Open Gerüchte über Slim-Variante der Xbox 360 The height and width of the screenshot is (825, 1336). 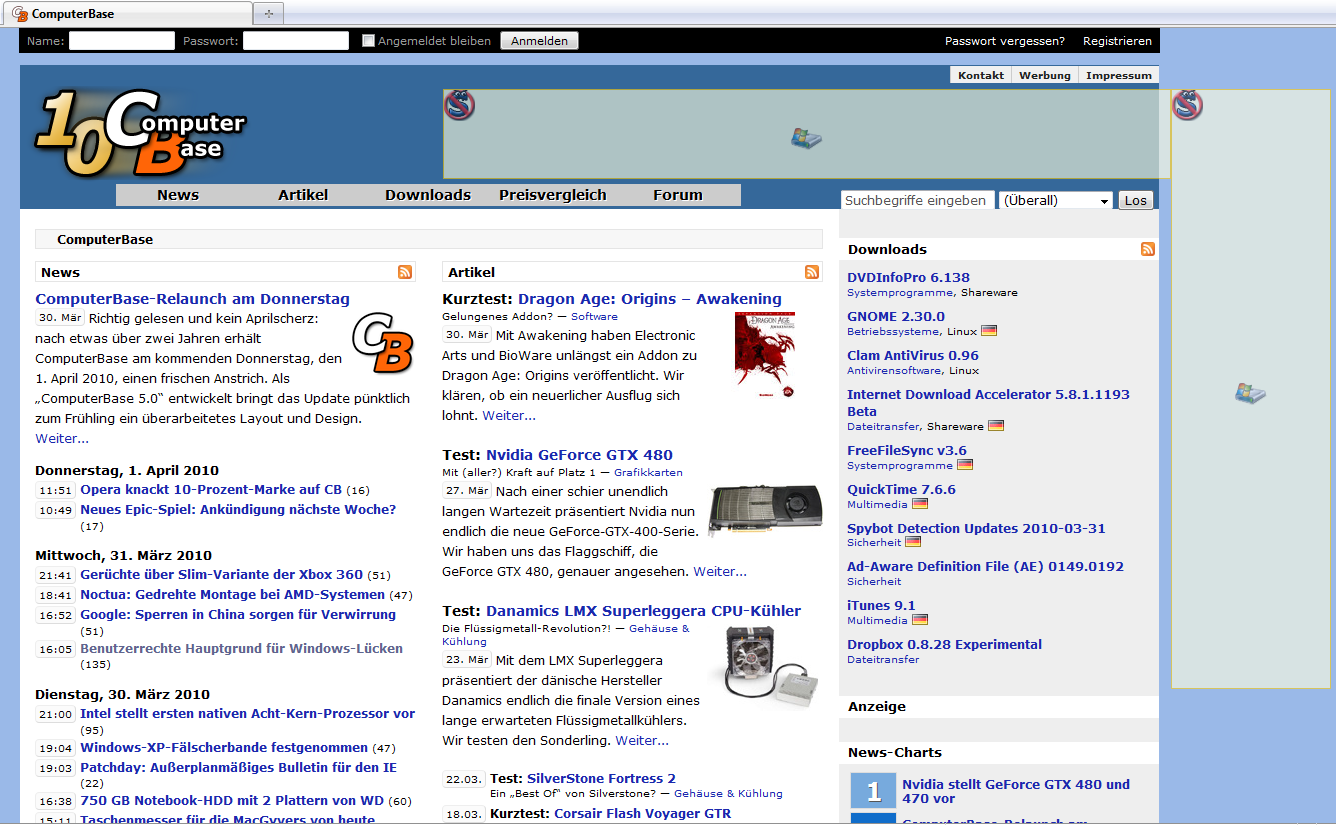click(x=221, y=575)
